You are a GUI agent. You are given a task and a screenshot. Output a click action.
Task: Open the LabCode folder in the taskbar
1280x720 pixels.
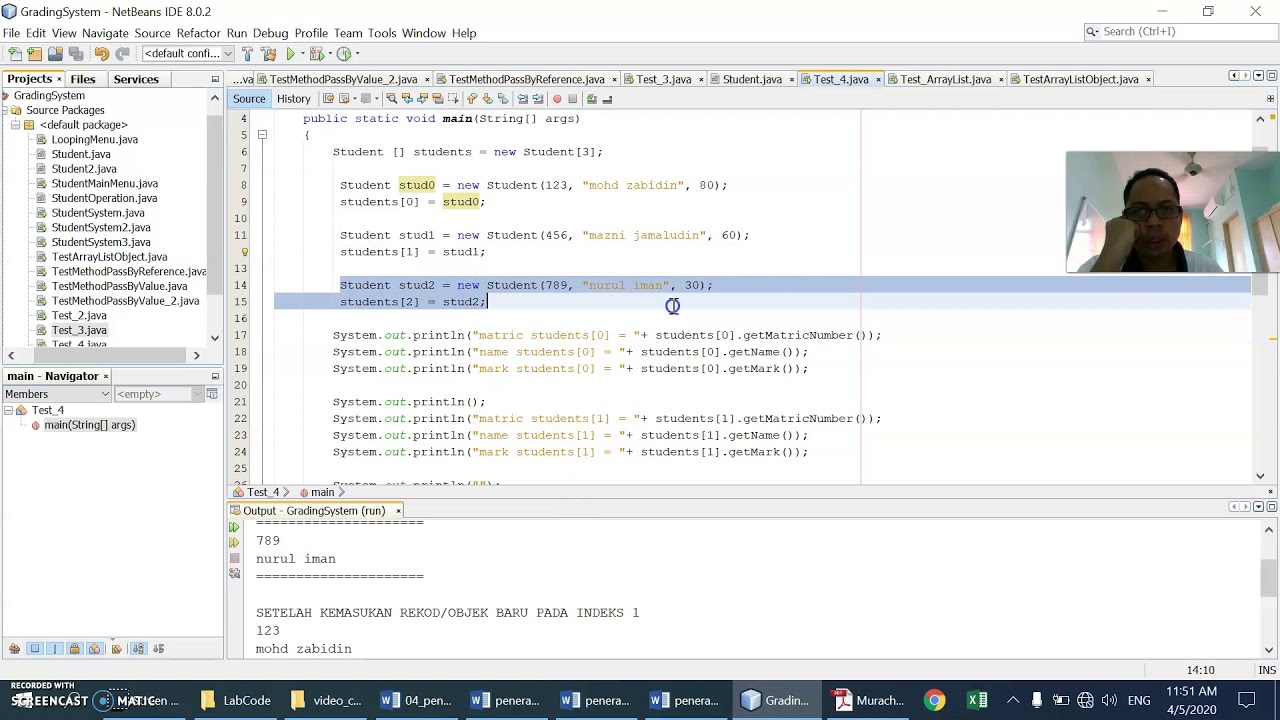point(236,700)
